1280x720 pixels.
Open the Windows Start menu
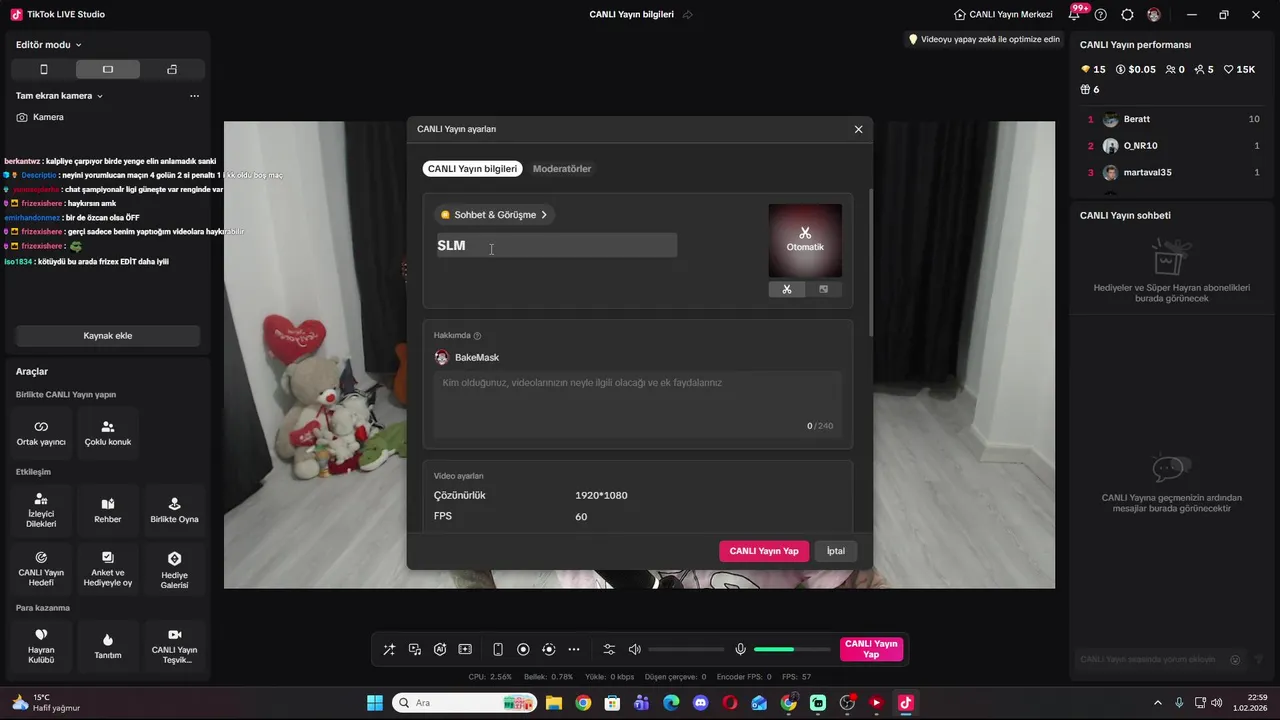click(375, 703)
